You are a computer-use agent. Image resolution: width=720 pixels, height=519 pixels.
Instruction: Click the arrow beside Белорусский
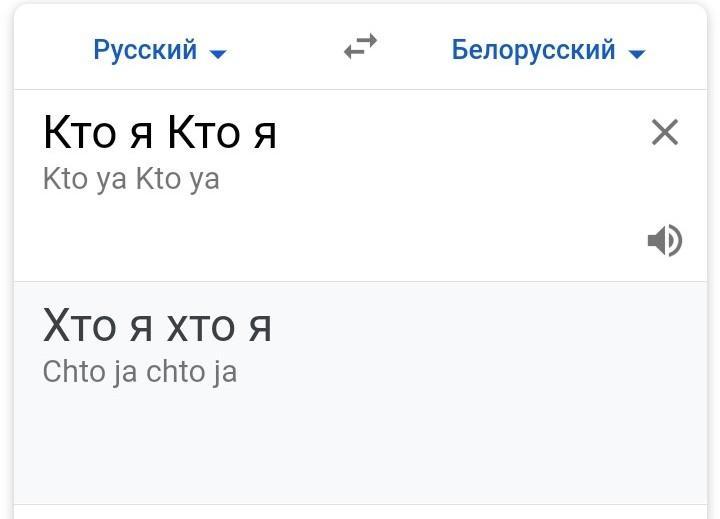[637, 54]
